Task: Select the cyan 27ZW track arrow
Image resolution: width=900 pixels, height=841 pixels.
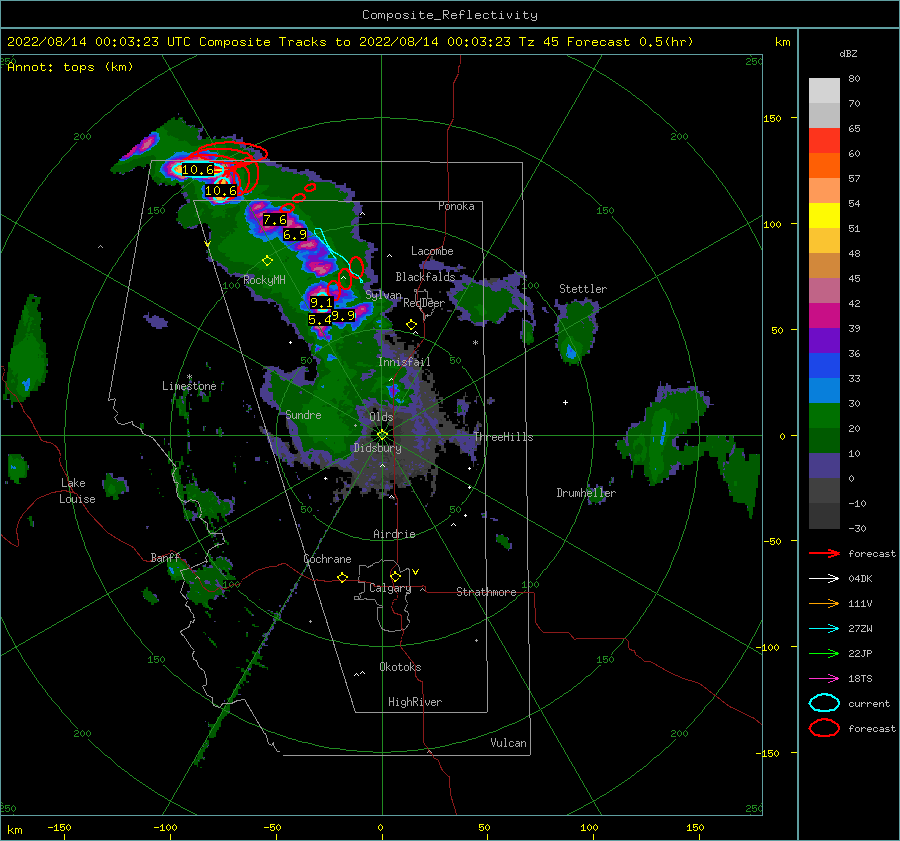Action: [x=824, y=629]
